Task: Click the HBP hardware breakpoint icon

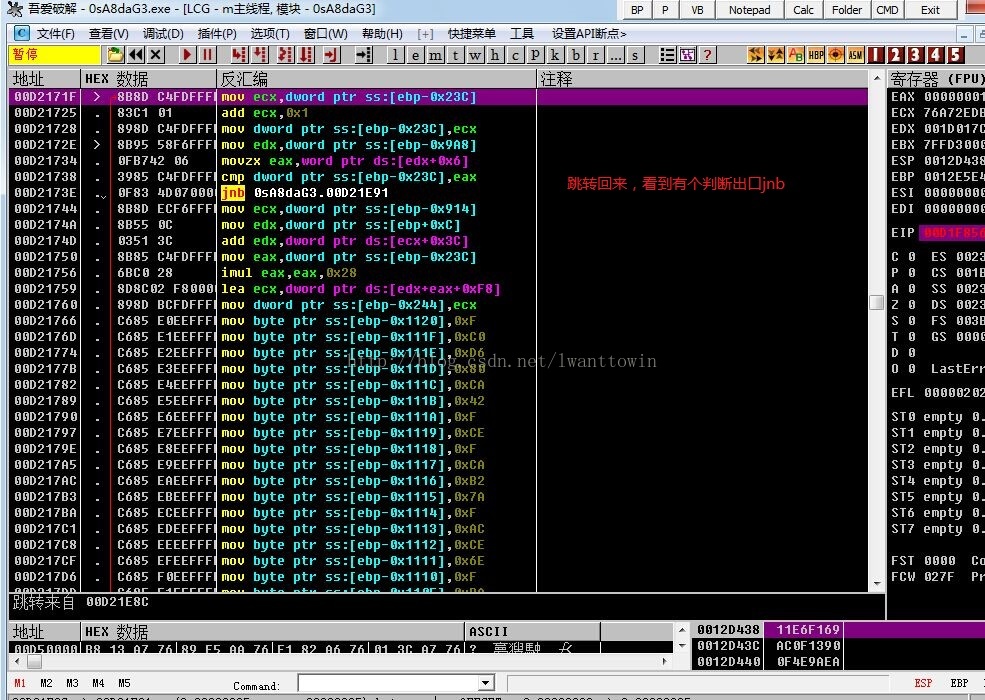Action: (x=815, y=55)
